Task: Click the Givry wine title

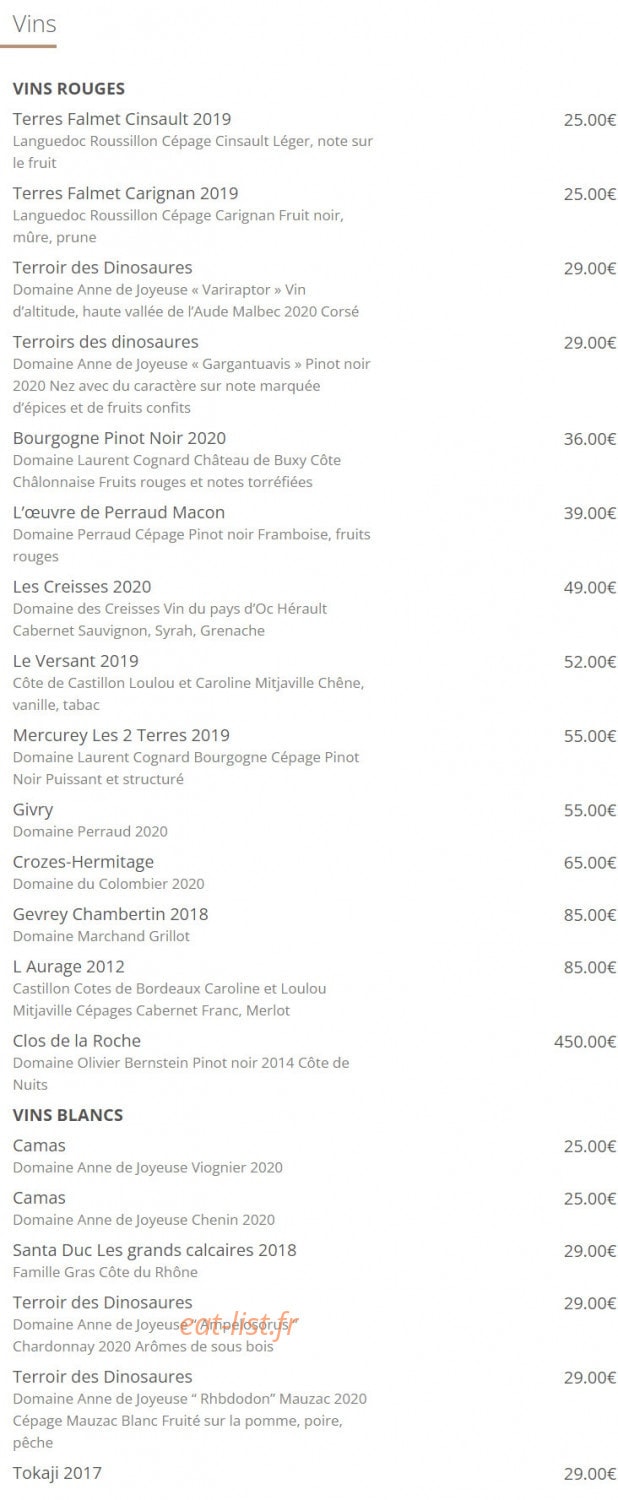Action: 33,809
